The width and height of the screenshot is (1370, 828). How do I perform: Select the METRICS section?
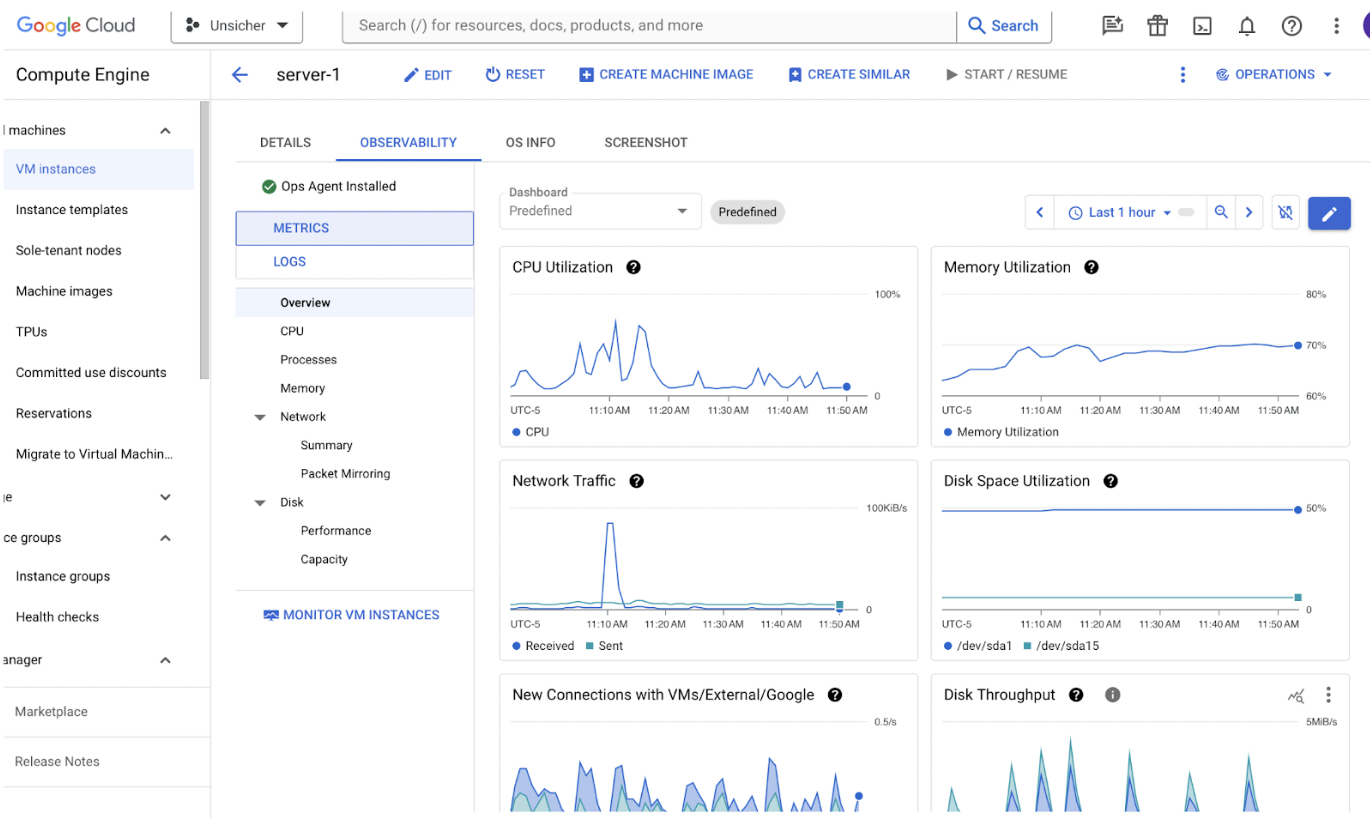pos(355,228)
